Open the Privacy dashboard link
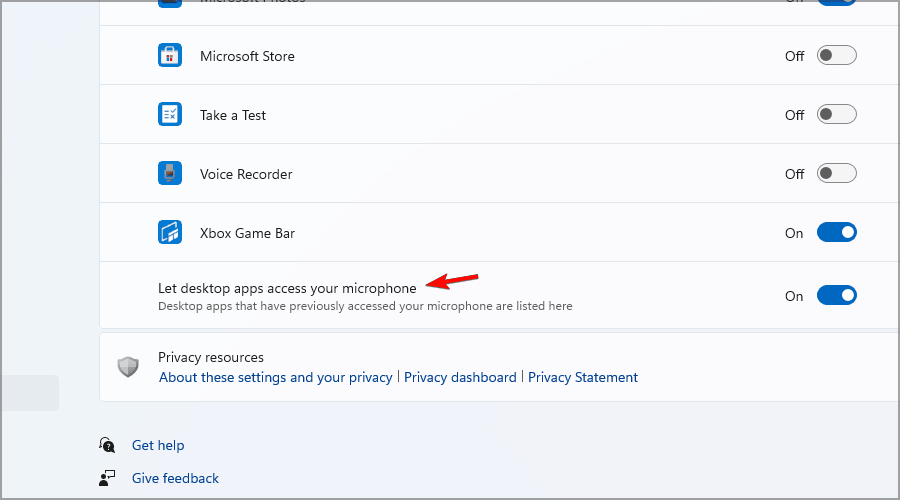The width and height of the screenshot is (900, 500). click(460, 377)
